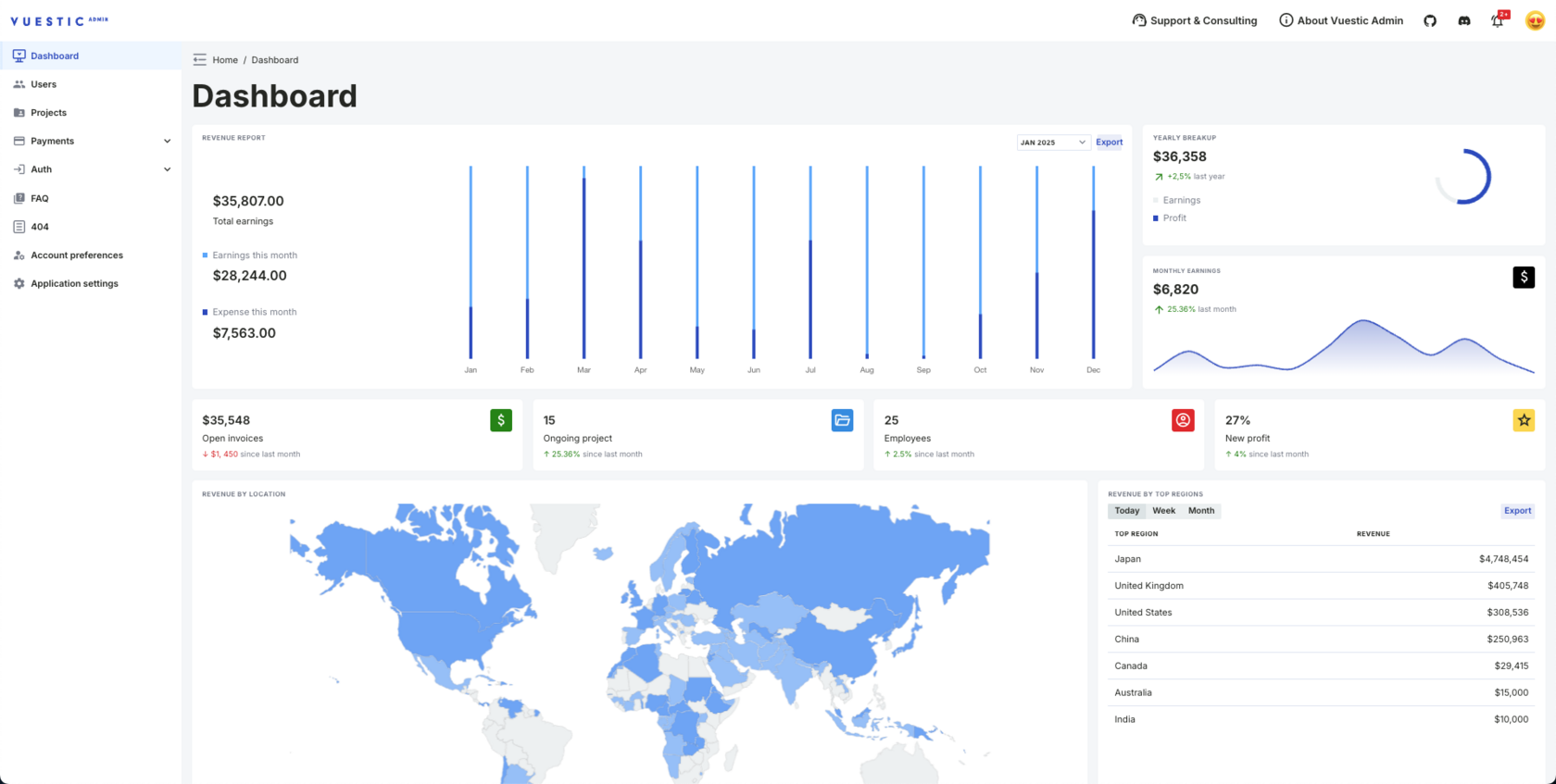Export Revenue by top regions
Image resolution: width=1556 pixels, height=784 pixels.
[x=1517, y=511]
